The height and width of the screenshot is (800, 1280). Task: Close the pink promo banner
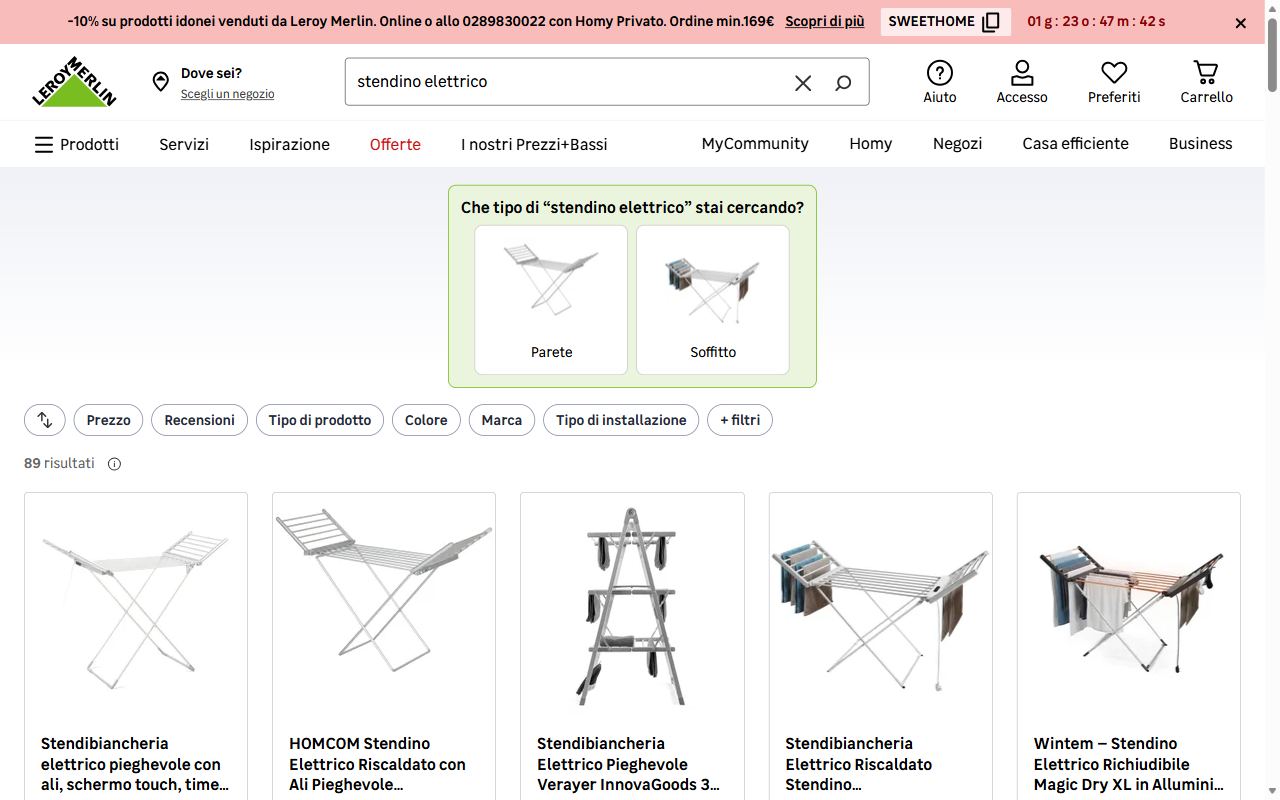pos(1241,23)
